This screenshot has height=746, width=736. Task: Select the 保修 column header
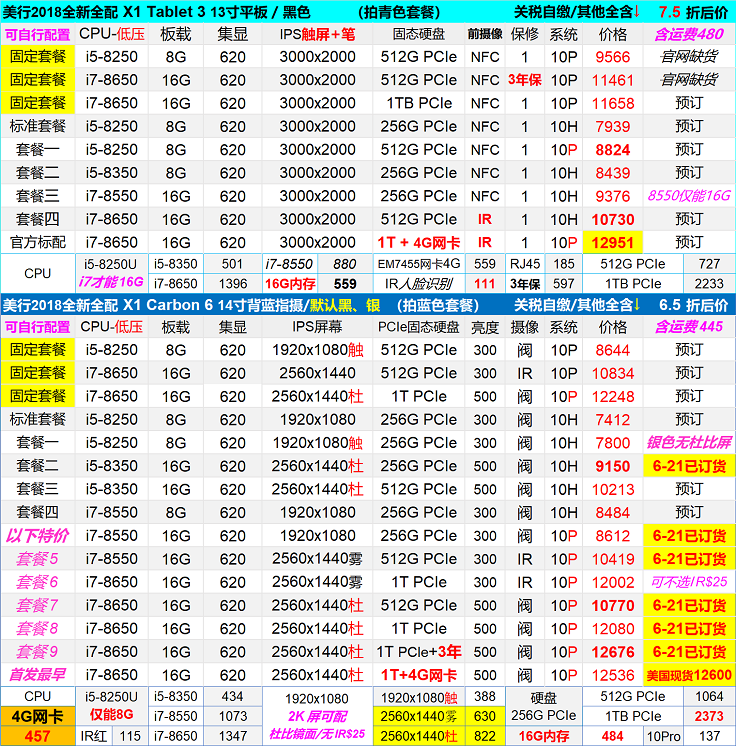click(525, 34)
